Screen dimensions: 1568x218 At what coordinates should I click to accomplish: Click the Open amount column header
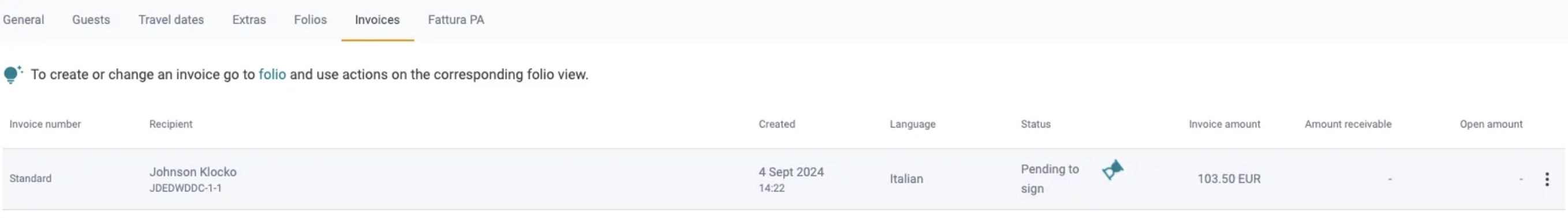pyautogui.click(x=1491, y=124)
